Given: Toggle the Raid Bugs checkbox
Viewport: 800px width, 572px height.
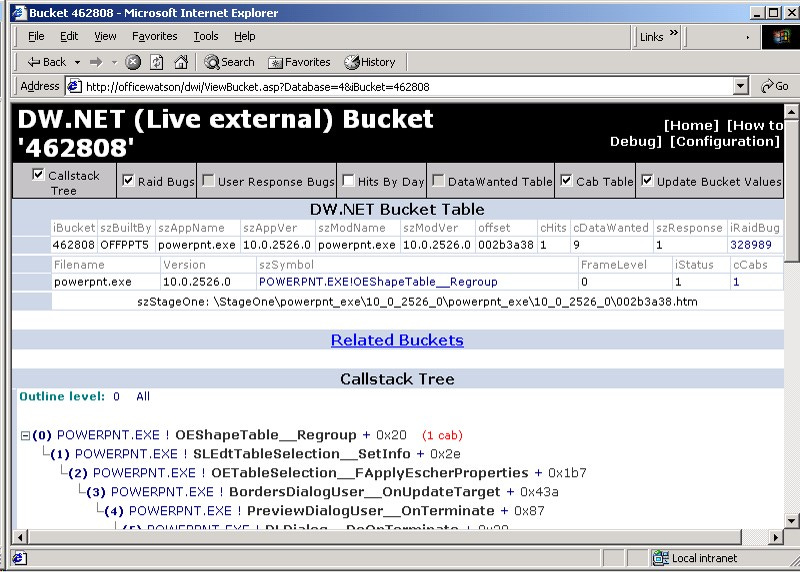Looking at the screenshot, I should click(x=128, y=180).
